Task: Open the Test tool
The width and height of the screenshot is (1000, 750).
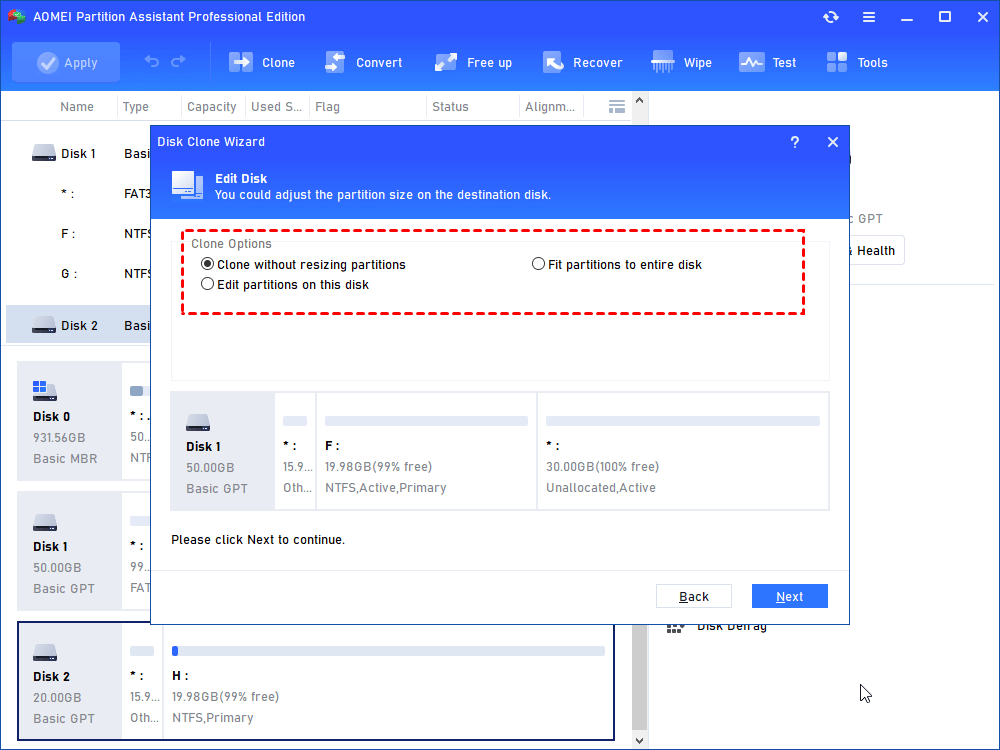Action: coord(767,62)
